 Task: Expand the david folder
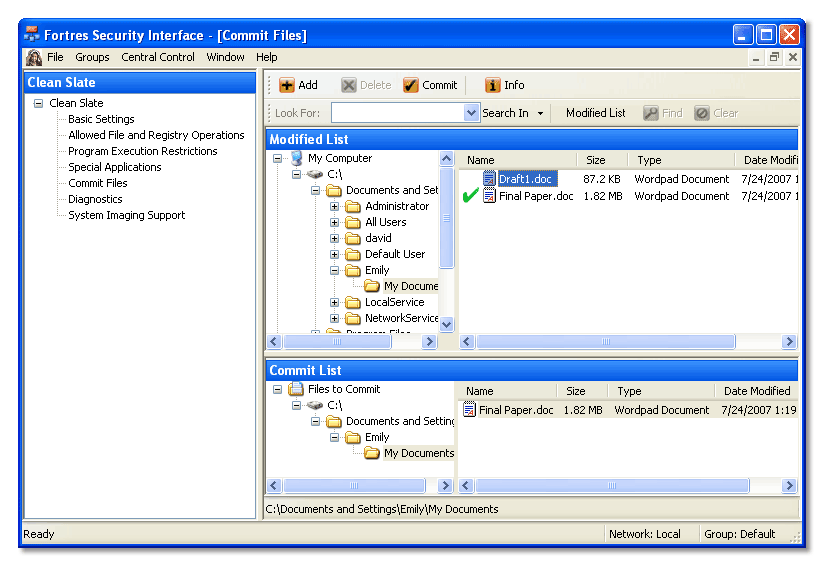pyautogui.click(x=334, y=238)
